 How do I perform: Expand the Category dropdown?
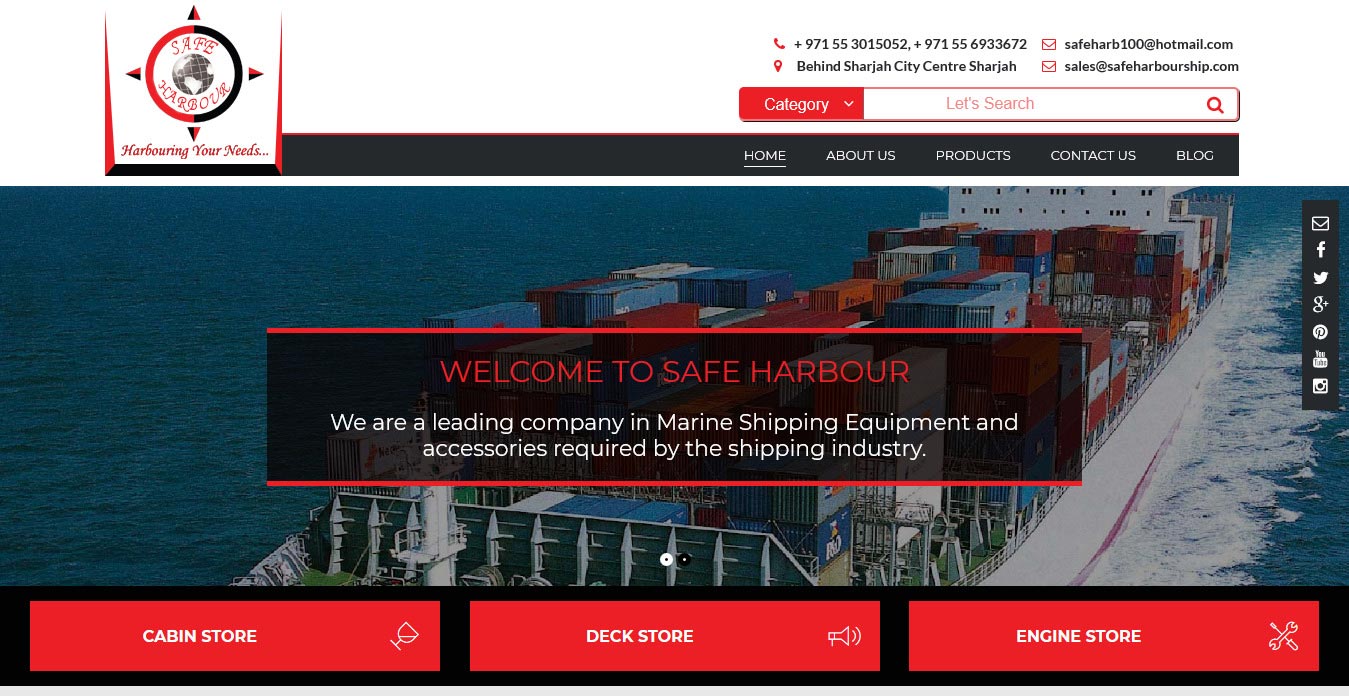(x=801, y=104)
